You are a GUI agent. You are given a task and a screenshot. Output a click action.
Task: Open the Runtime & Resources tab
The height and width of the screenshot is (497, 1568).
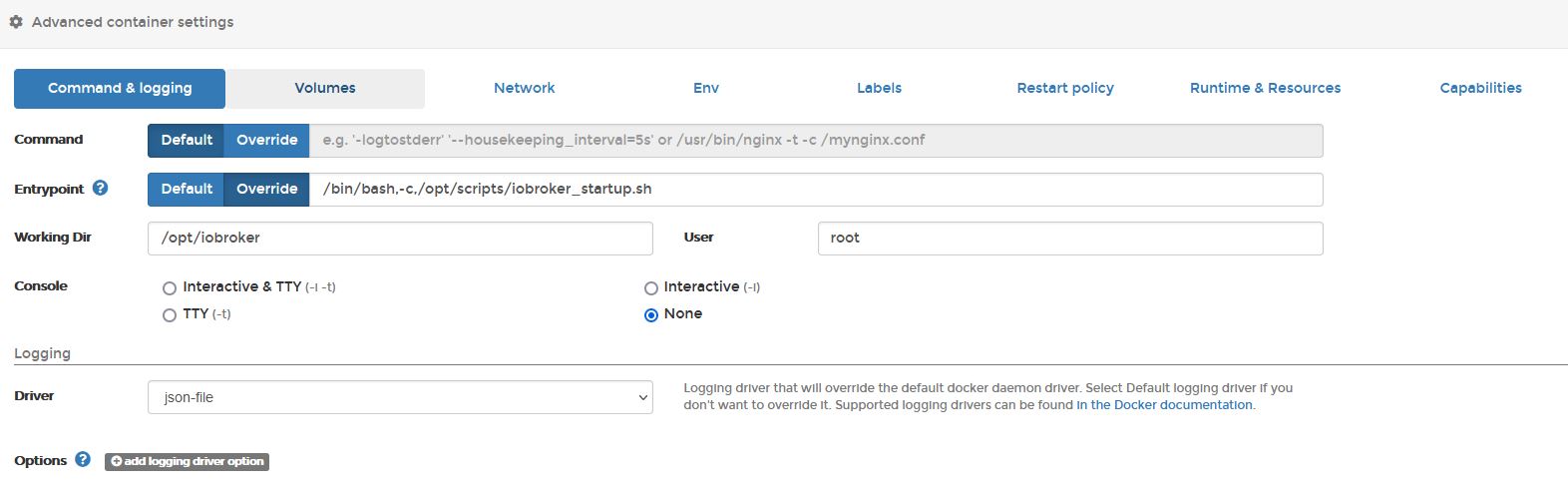[1265, 88]
